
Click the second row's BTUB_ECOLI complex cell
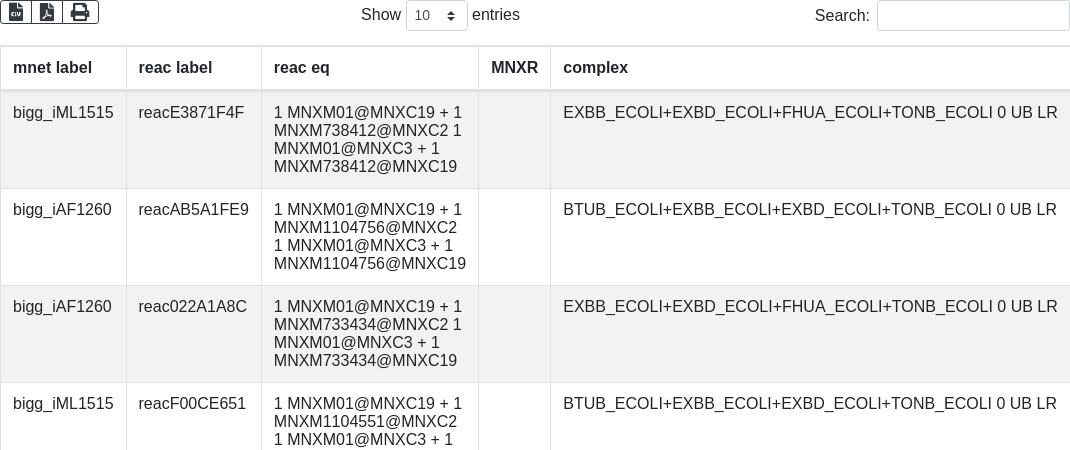point(809,210)
